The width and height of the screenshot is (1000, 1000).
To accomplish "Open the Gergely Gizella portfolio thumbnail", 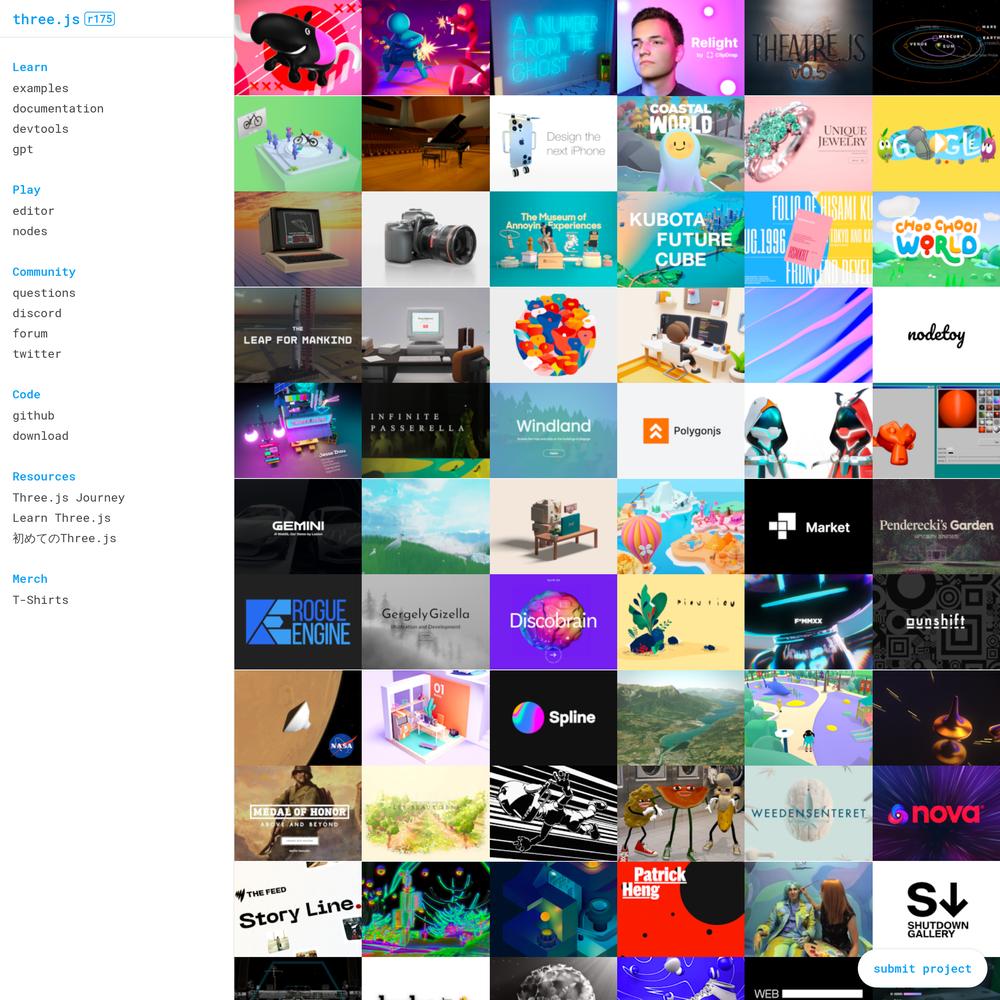I will (x=425, y=622).
